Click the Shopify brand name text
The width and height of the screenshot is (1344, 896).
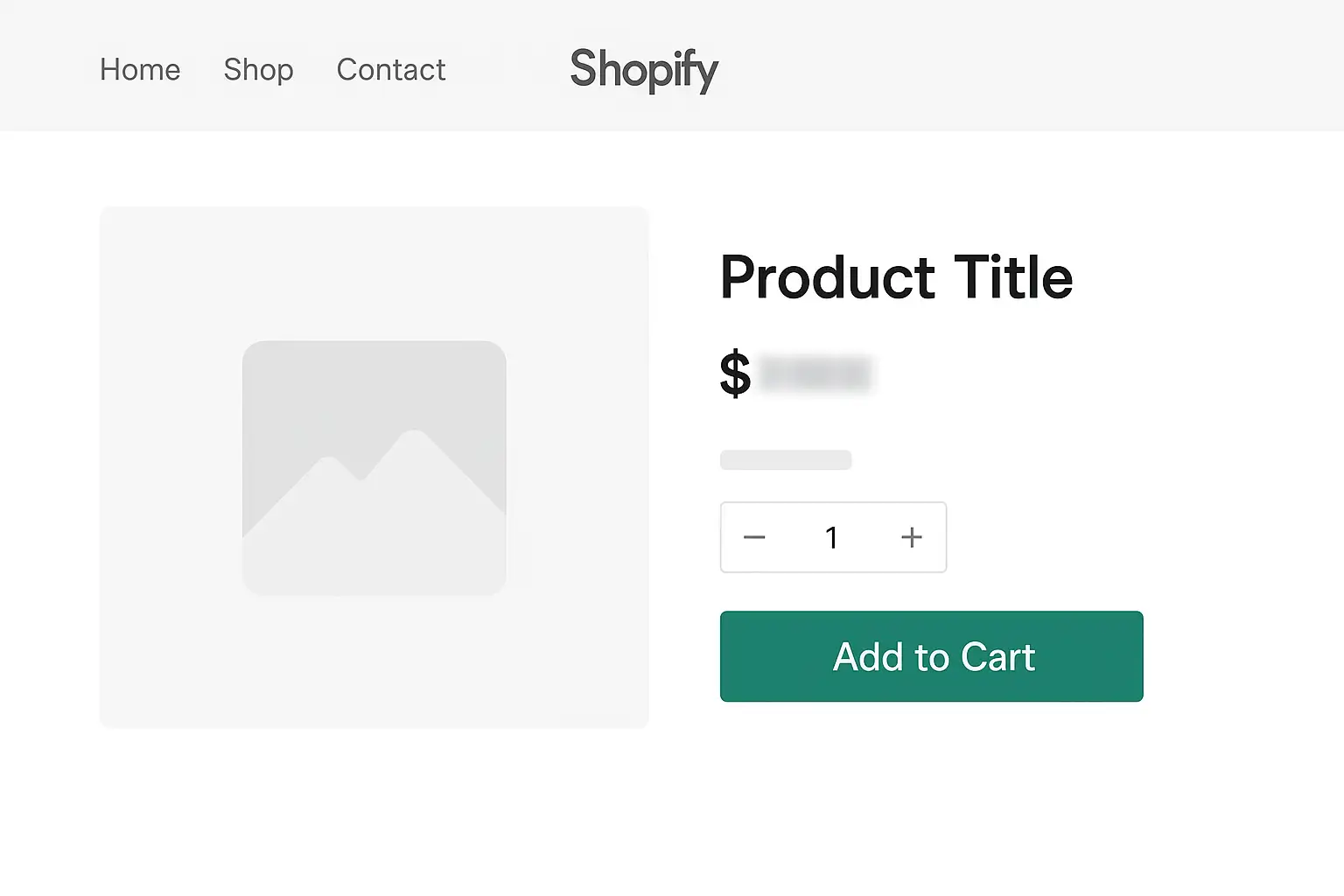click(x=644, y=70)
